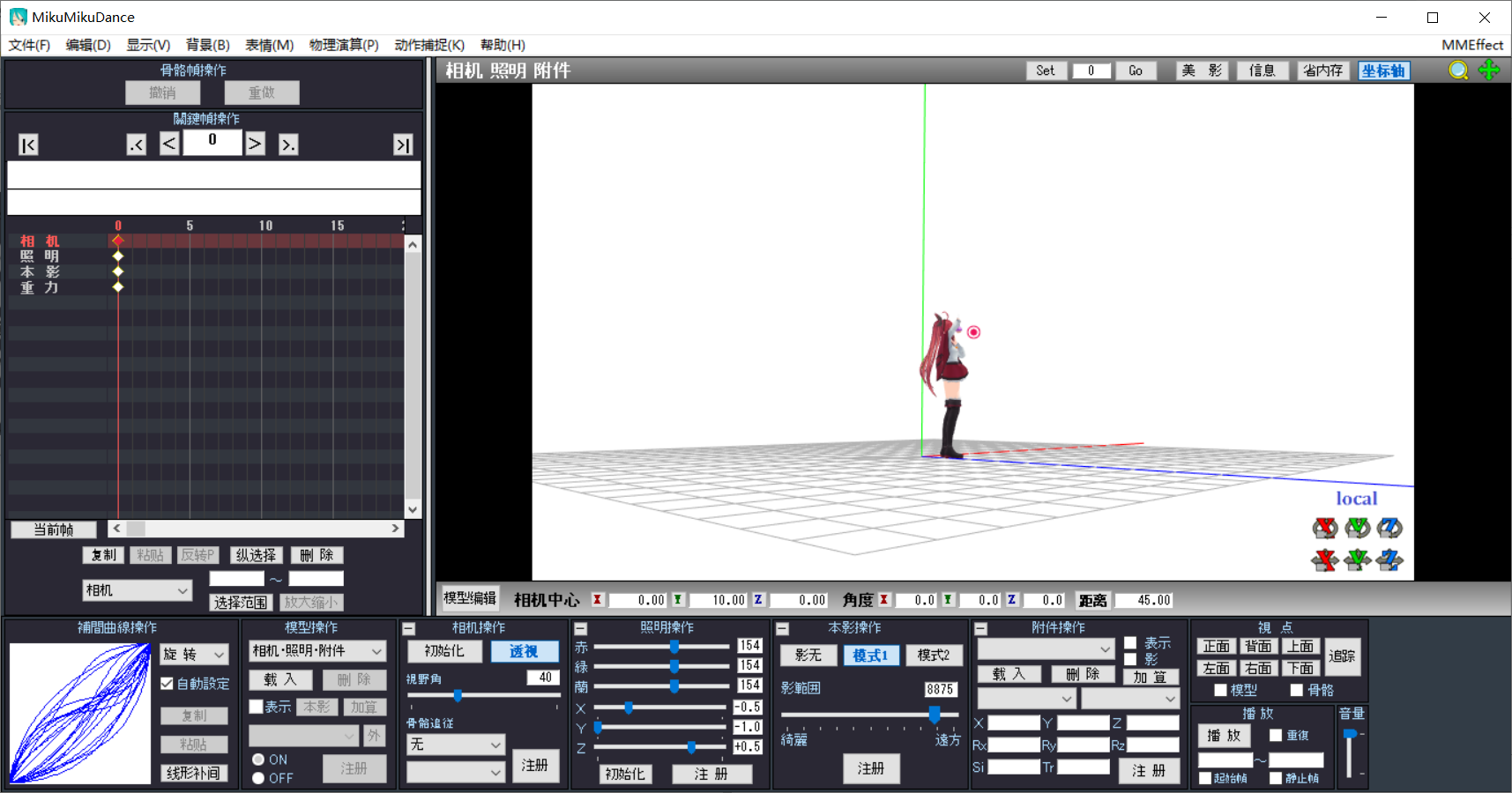Image resolution: width=1512 pixels, height=793 pixels.
Task: Jump to last frame button
Action: click(x=403, y=145)
